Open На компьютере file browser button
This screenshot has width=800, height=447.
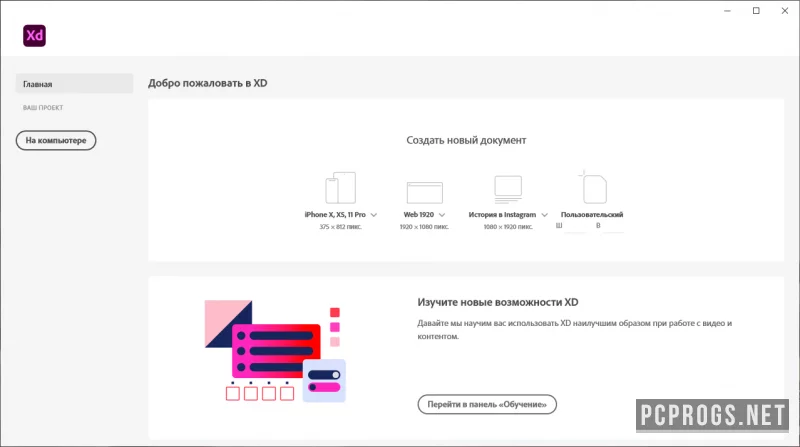(x=56, y=140)
